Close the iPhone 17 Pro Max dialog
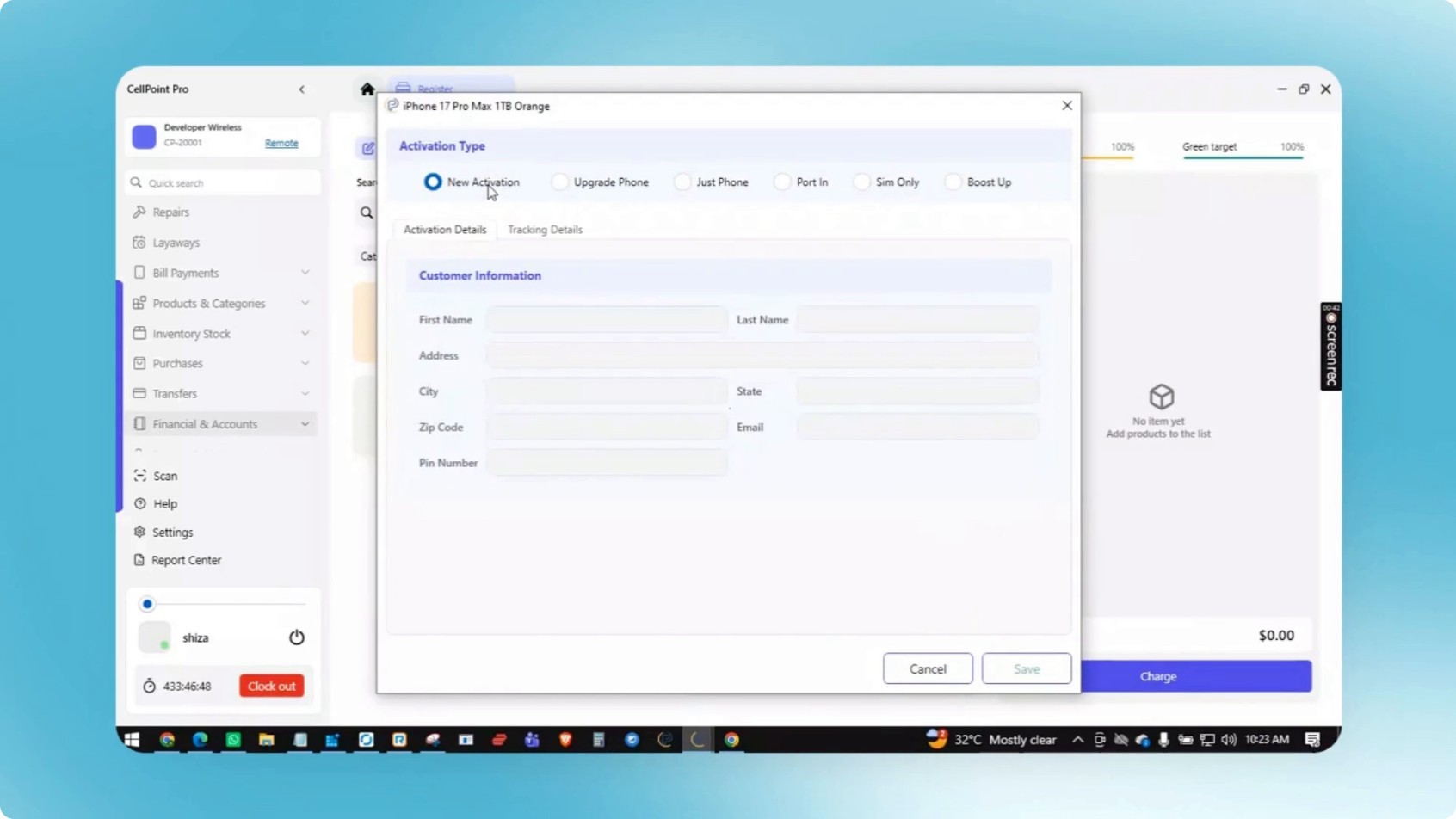 pos(1067,105)
